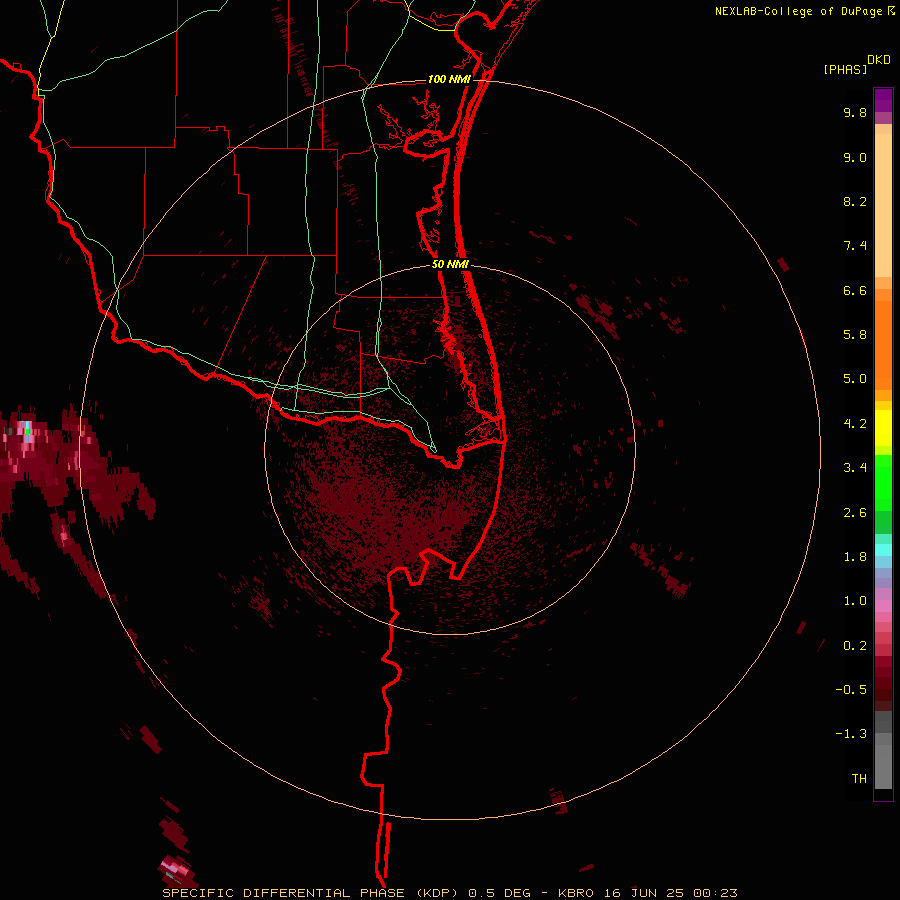Image resolution: width=900 pixels, height=900 pixels.
Task: Click the 5.8 scale value
Action: pyautogui.click(x=855, y=335)
